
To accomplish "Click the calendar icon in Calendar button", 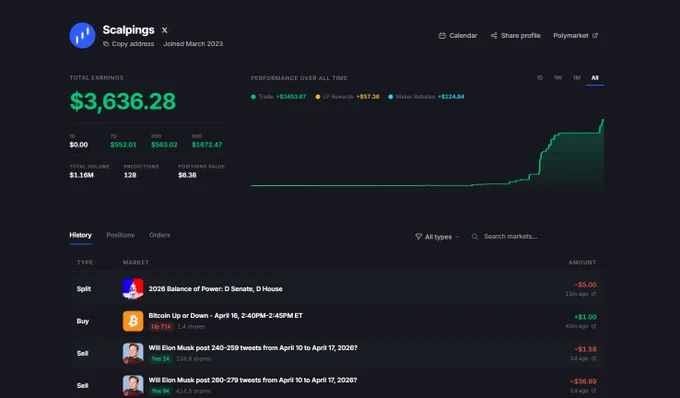I will (x=442, y=36).
